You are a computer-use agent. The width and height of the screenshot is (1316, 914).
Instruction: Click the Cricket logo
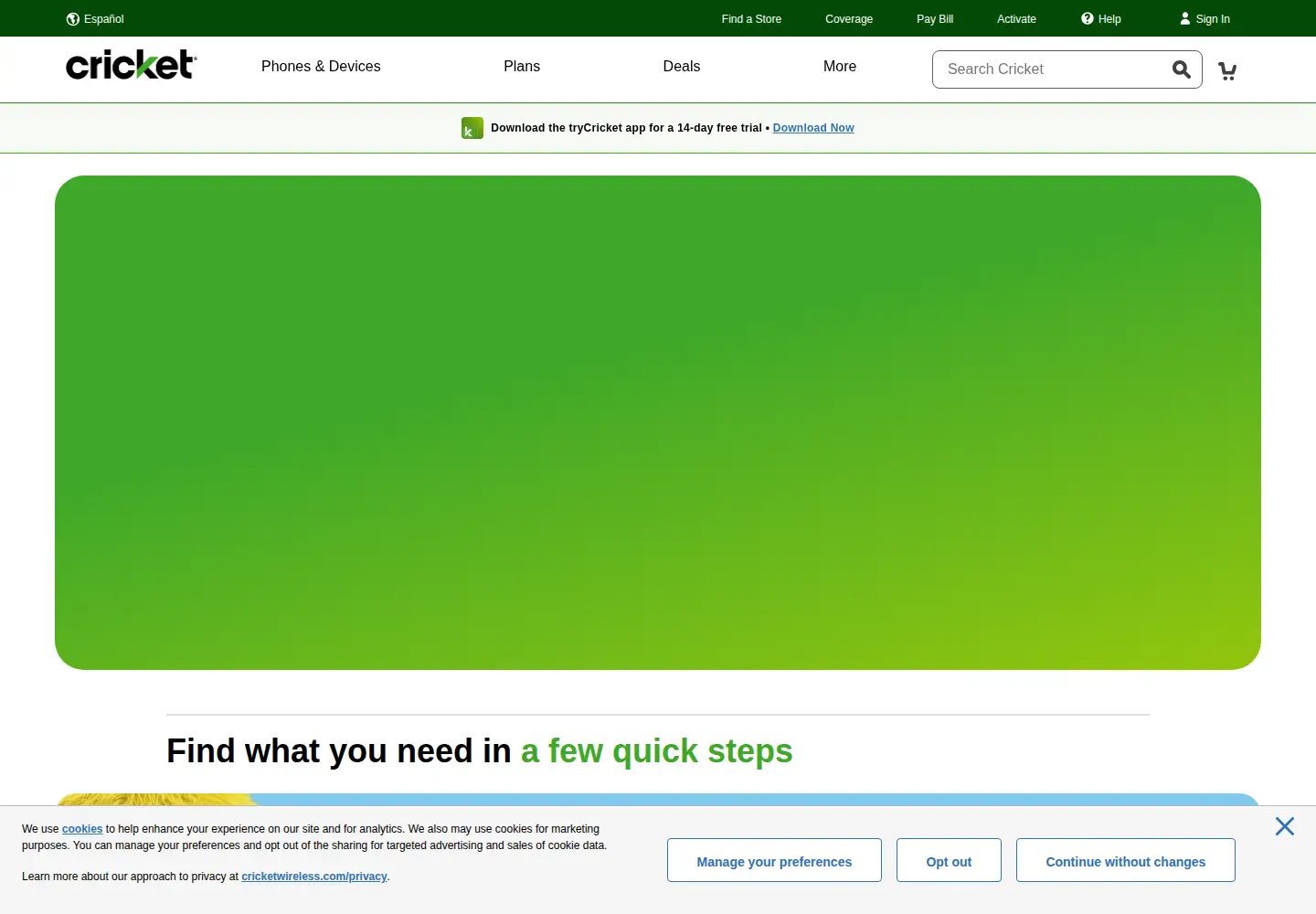132,65
